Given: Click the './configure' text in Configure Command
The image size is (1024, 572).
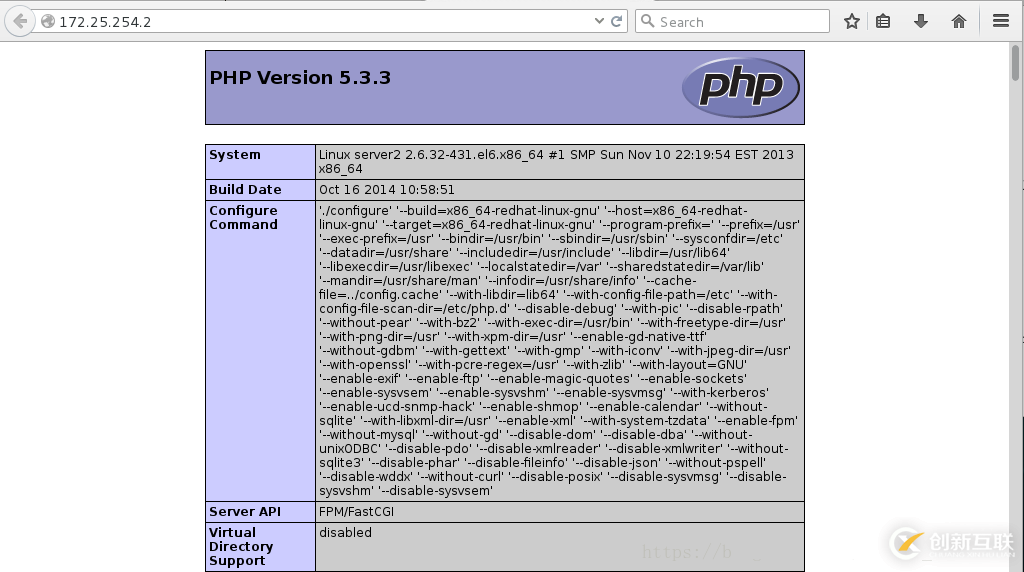Looking at the screenshot, I should (x=355, y=210).
